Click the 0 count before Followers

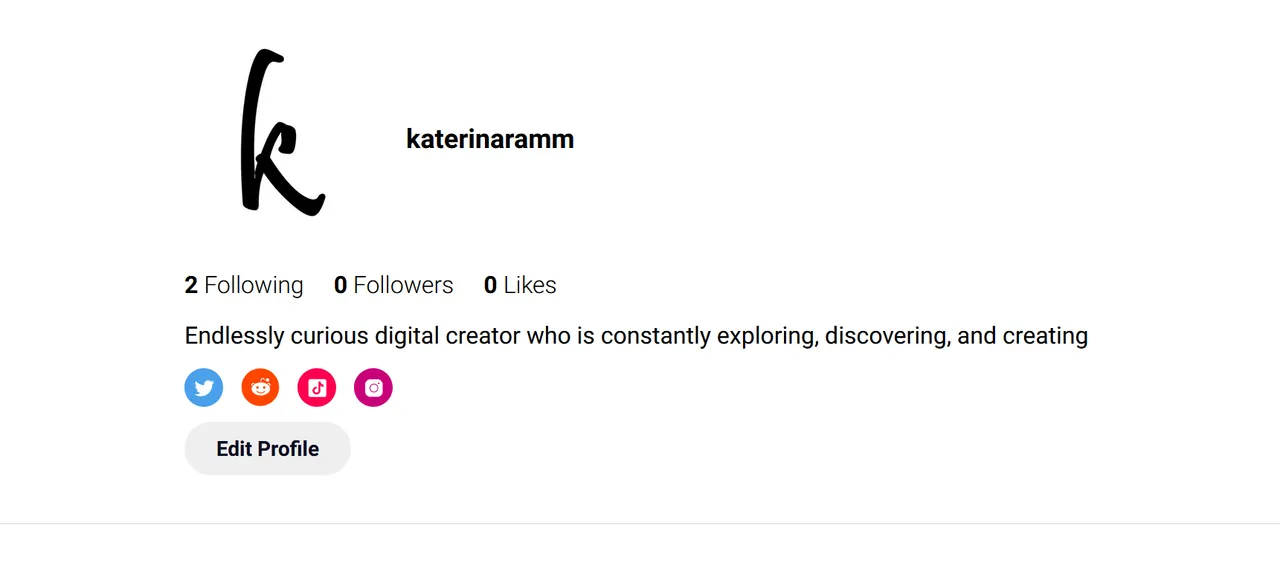coord(340,285)
